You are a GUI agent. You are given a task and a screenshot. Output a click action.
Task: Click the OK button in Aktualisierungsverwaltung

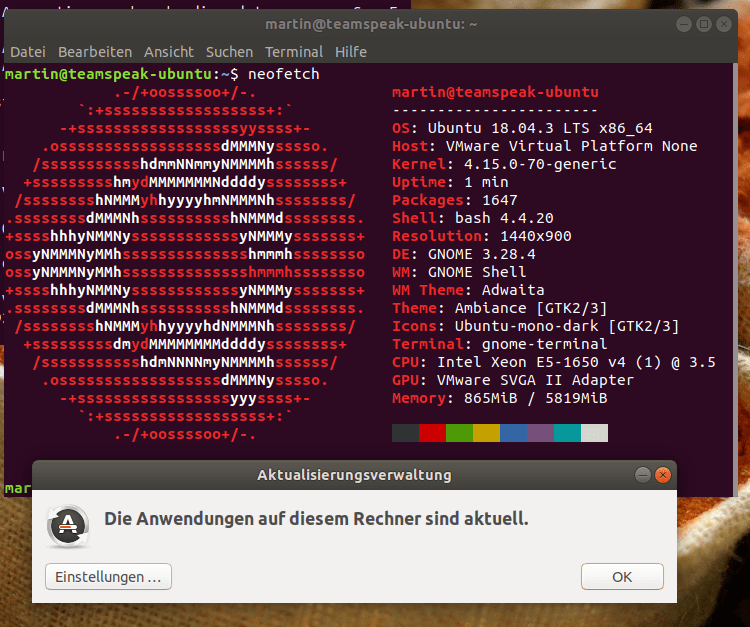pos(622,576)
